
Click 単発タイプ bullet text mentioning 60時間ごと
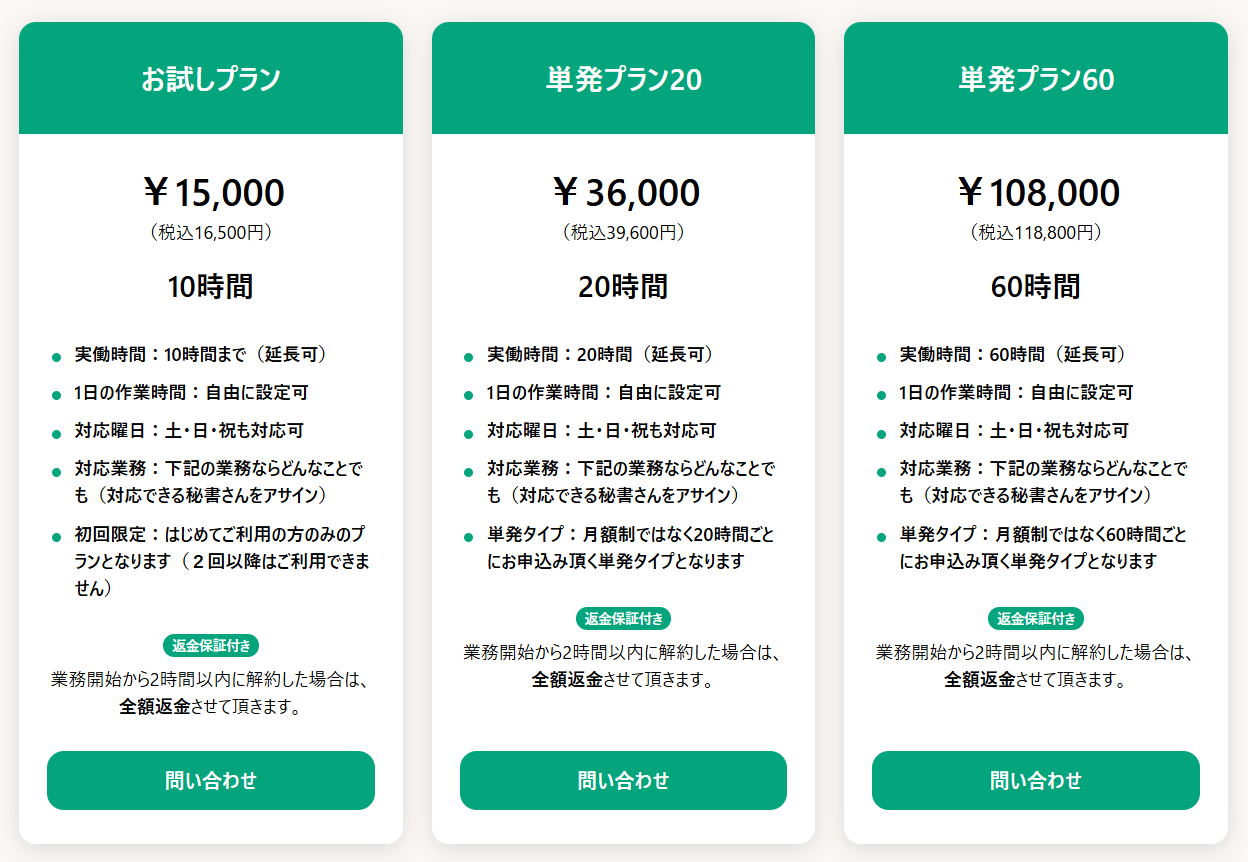coord(1043,548)
